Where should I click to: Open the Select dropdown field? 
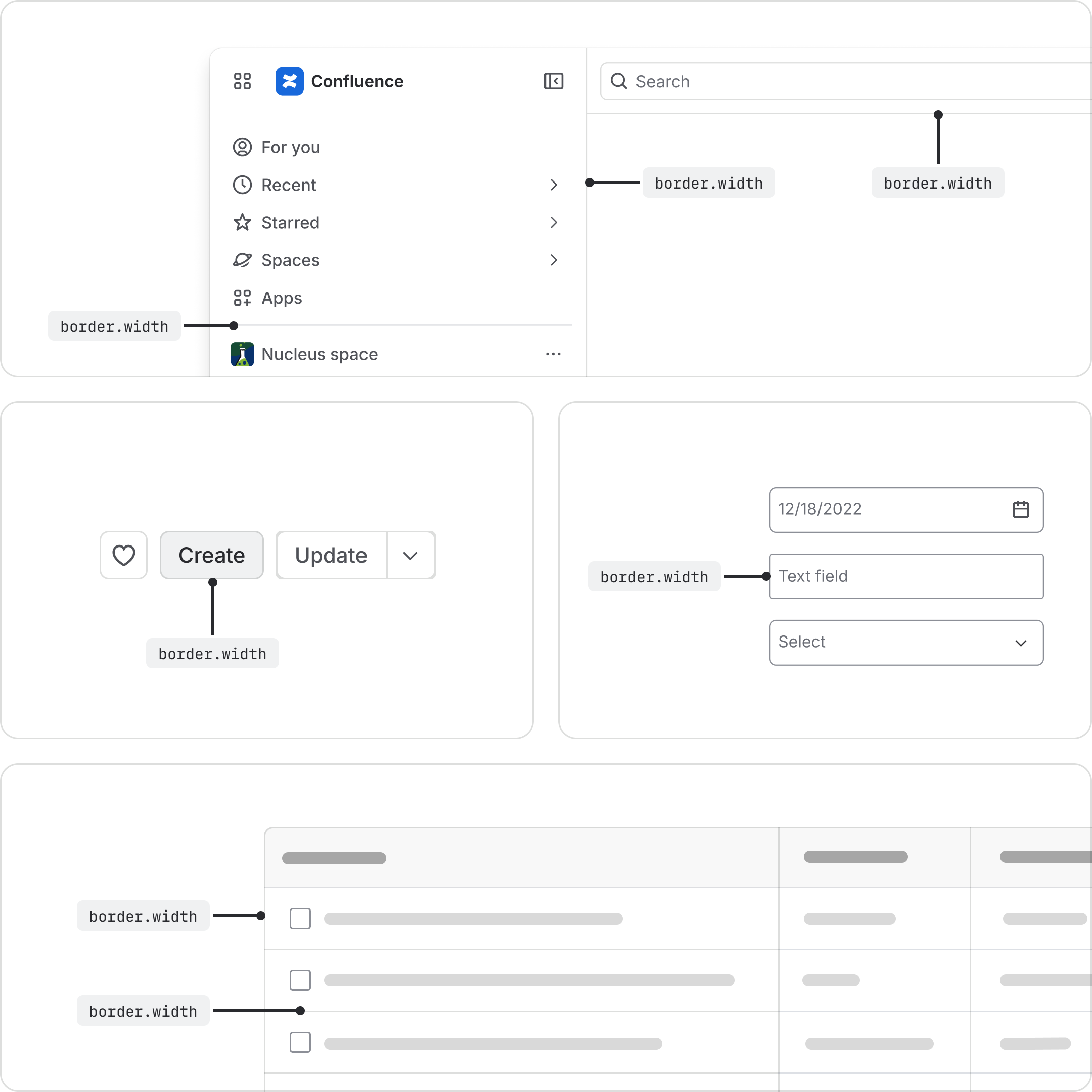(906, 643)
